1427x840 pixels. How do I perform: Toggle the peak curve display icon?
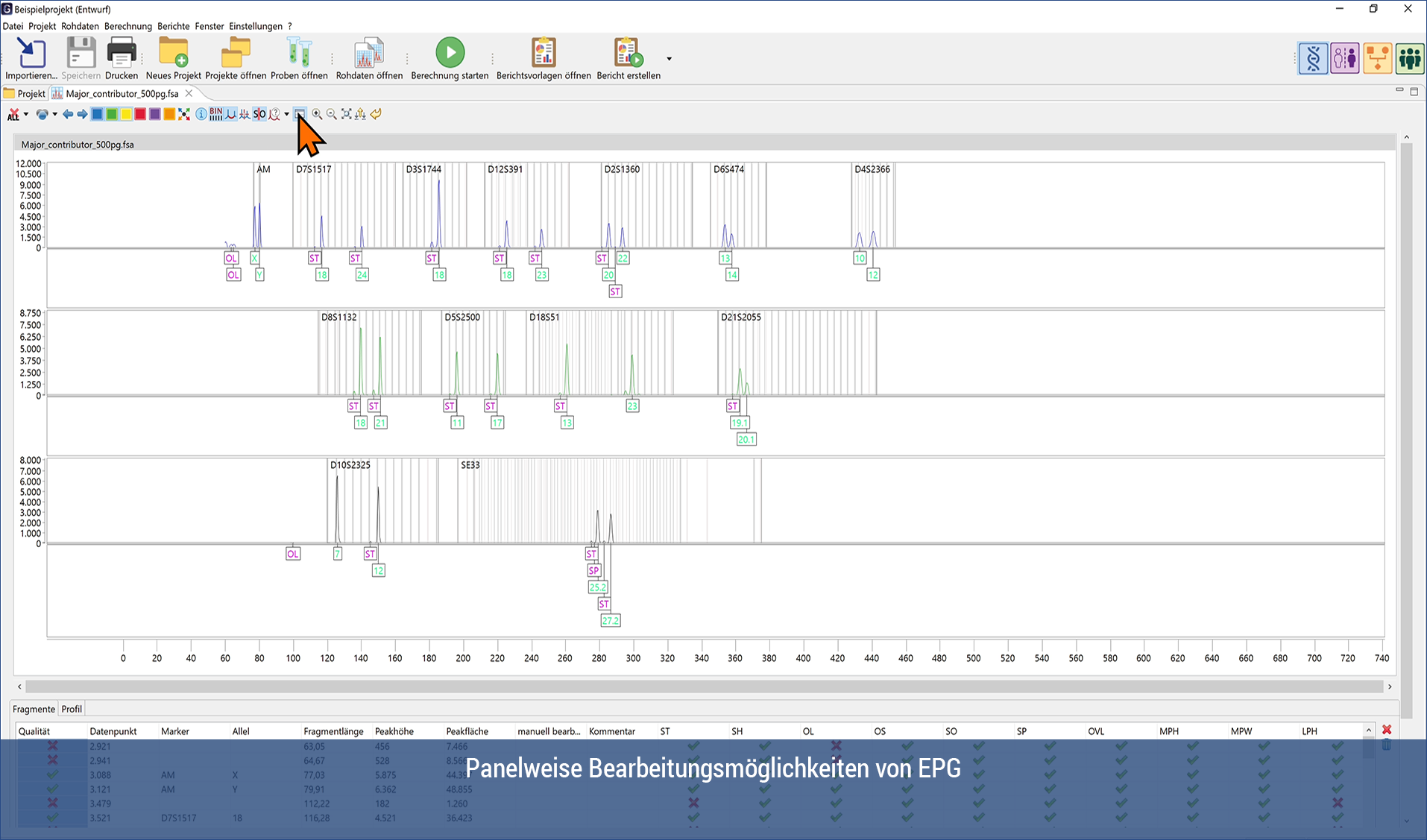[x=230, y=114]
